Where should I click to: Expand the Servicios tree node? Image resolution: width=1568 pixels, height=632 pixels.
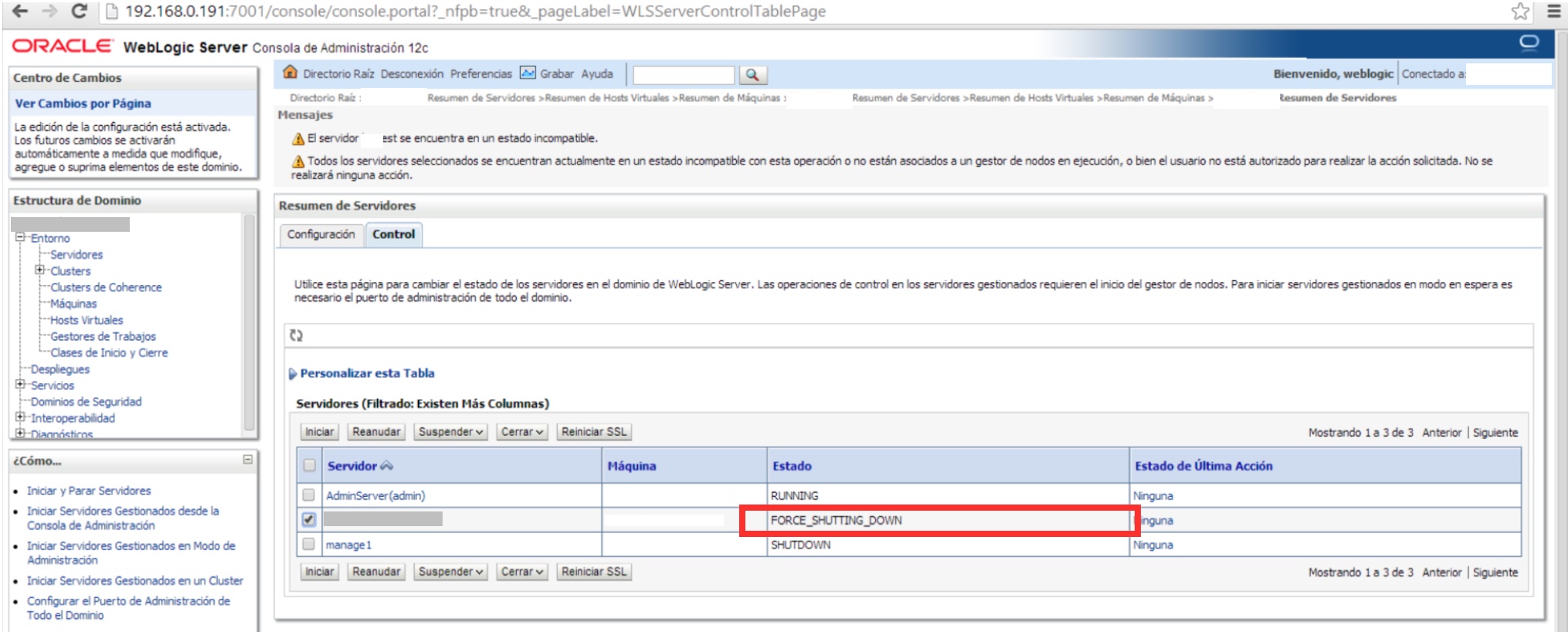coord(20,384)
